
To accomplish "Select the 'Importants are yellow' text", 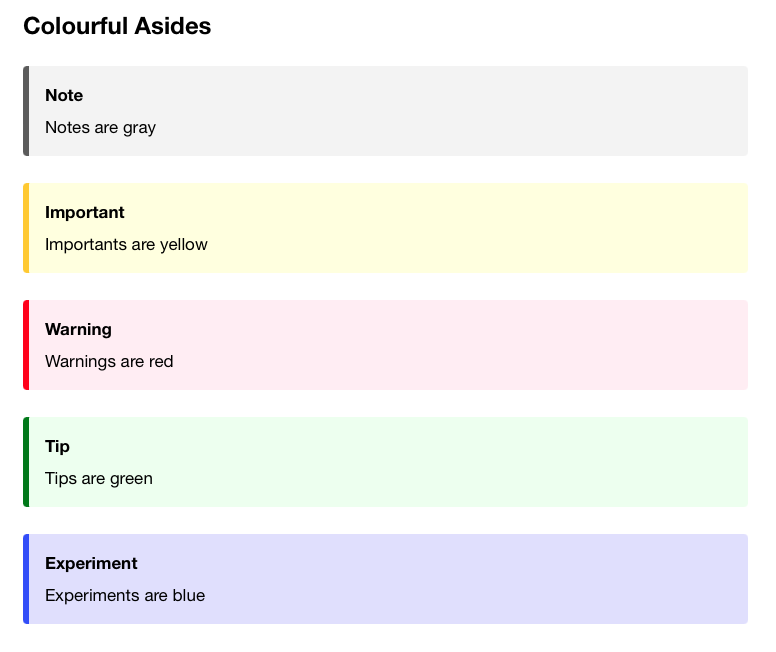I will click(x=126, y=245).
